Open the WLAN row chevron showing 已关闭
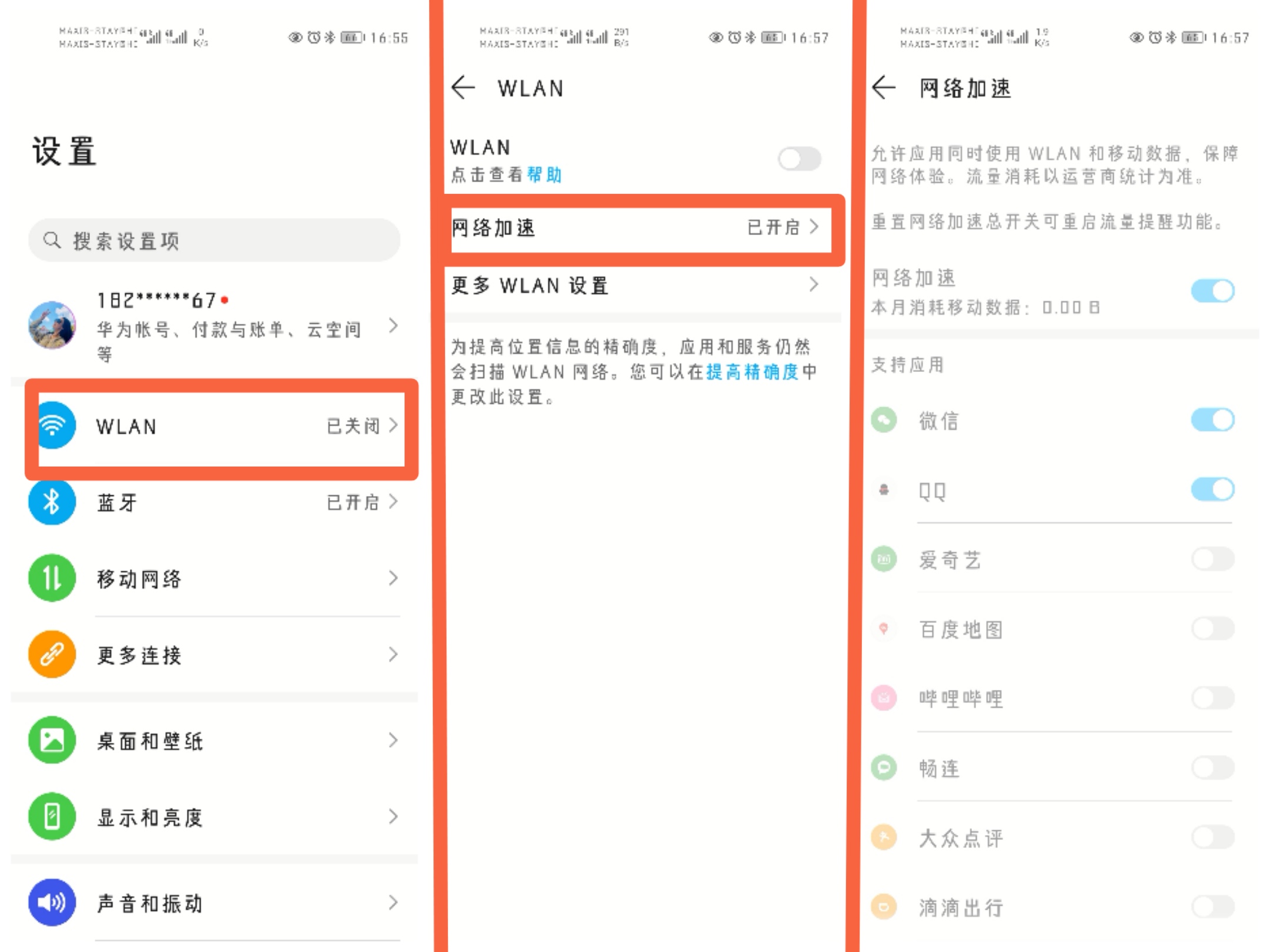 point(394,425)
